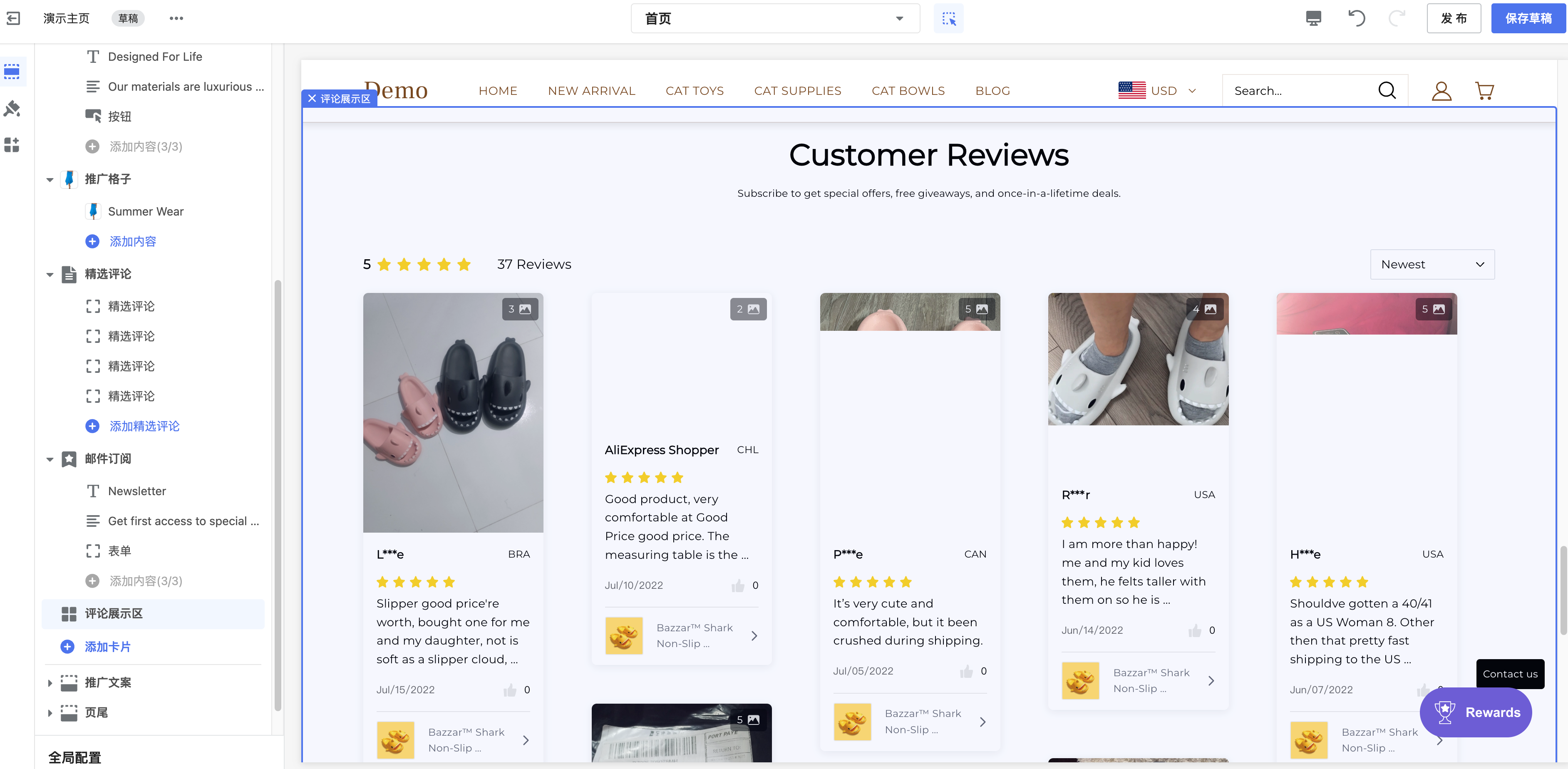Switch to desktop preview device icon
Viewport: 1568px width, 769px height.
(x=1314, y=18)
